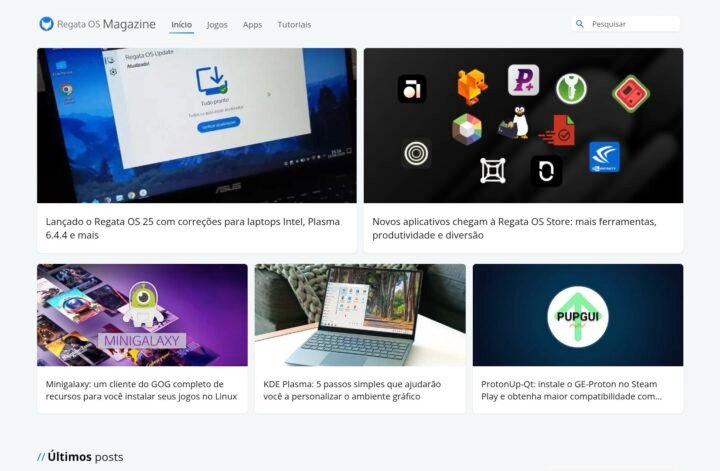Screen dimensions: 720x471
Task: Click the PUPGUI ProtonUp-Qt article image
Action: [x=578, y=315]
